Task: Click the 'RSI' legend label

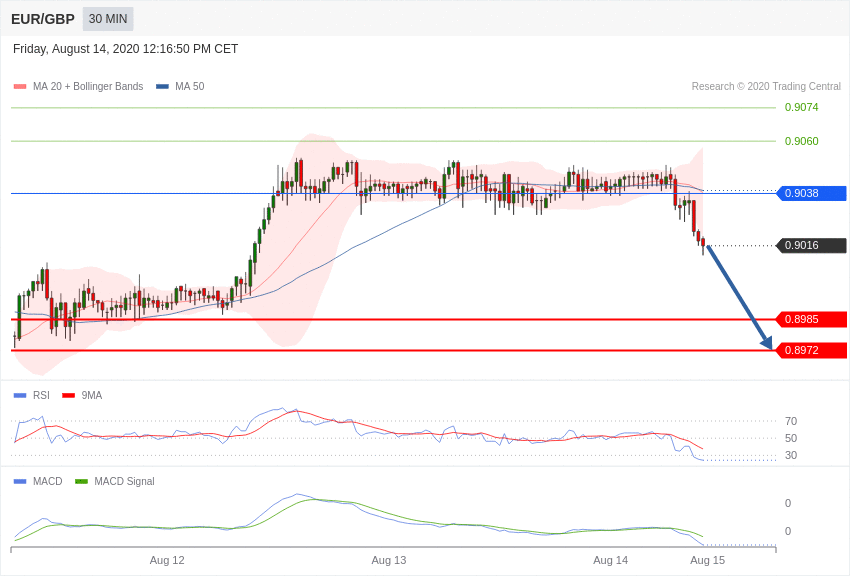Action: coord(41,396)
